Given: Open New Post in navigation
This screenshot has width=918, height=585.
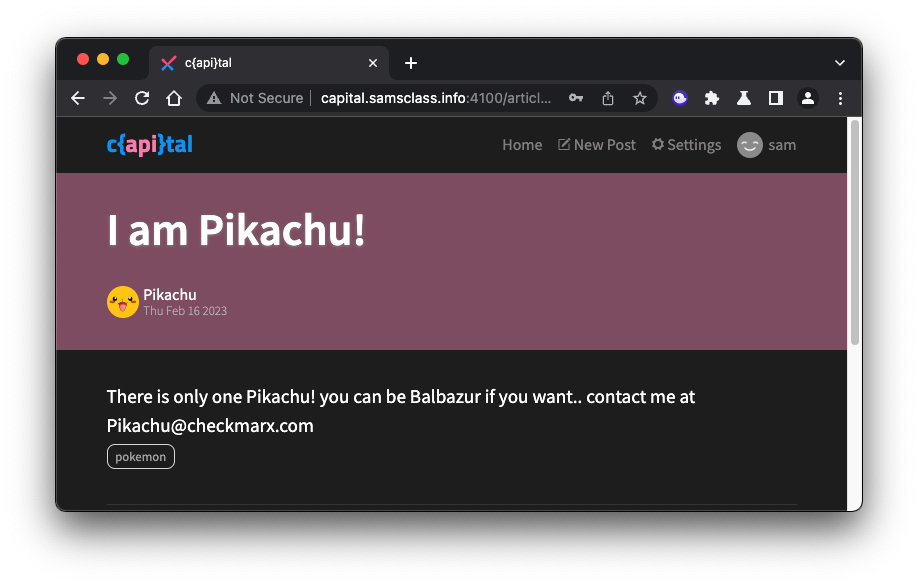Looking at the screenshot, I should click(x=597, y=145).
